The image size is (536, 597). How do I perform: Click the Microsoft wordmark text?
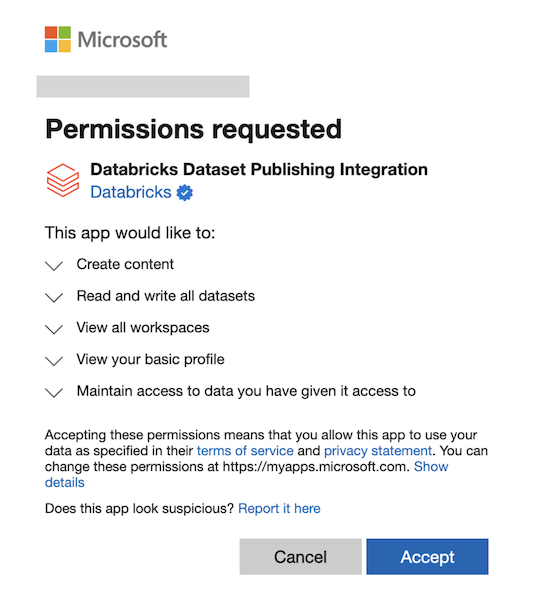pyautogui.click(x=122, y=40)
